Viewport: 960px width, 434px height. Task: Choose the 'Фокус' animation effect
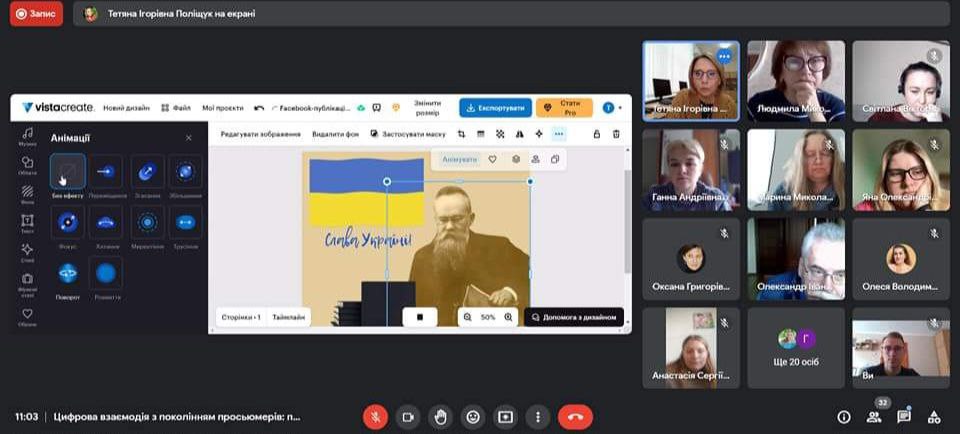[68, 222]
